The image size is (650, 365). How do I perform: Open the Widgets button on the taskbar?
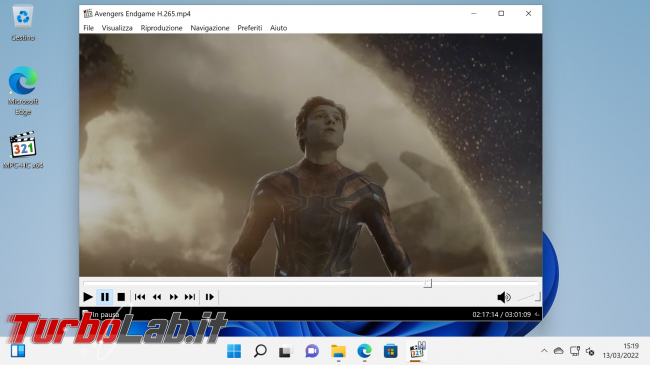click(18, 351)
